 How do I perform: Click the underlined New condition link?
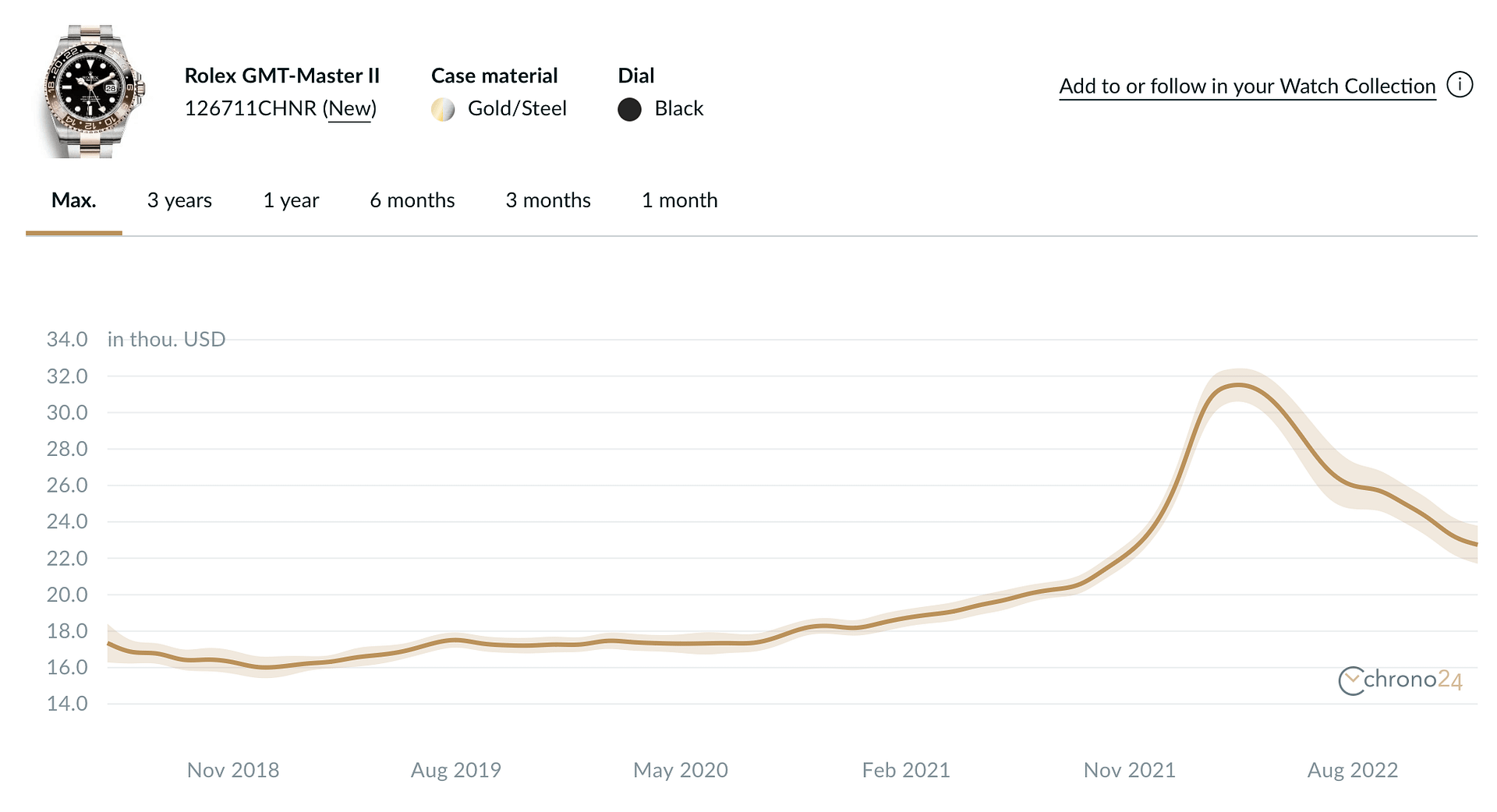(x=349, y=108)
